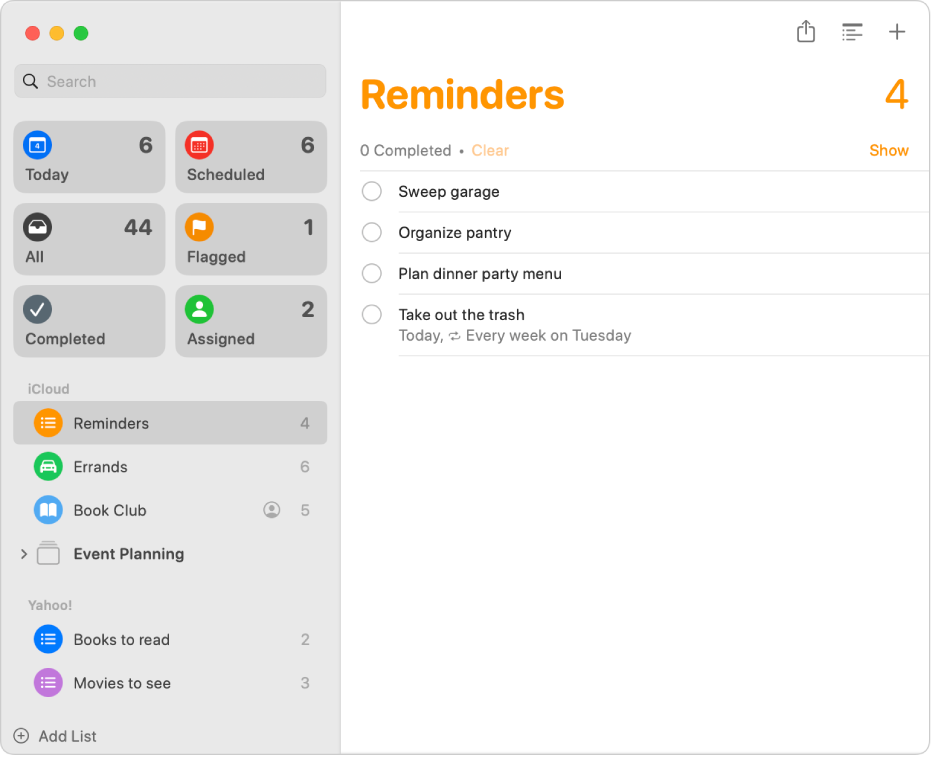The width and height of the screenshot is (934, 758).
Task: Open the Today smart list tile
Action: tap(89, 157)
